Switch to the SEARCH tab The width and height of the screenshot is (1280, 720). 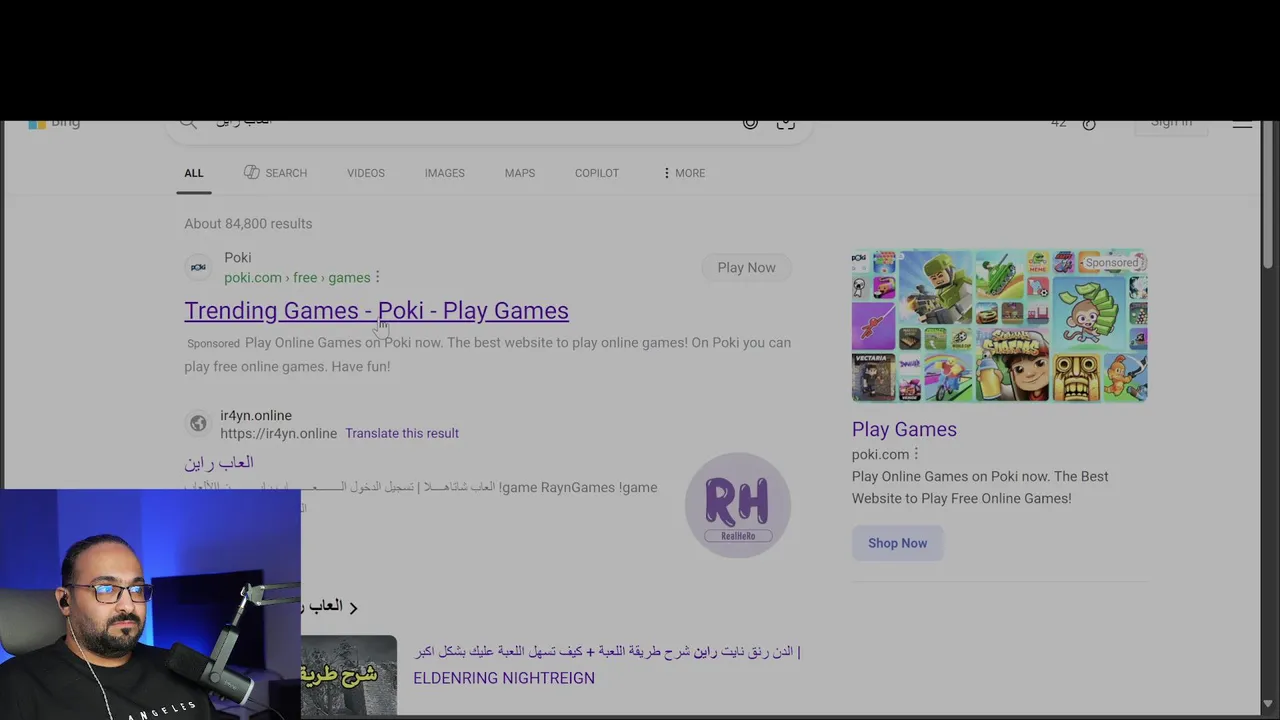tap(275, 173)
